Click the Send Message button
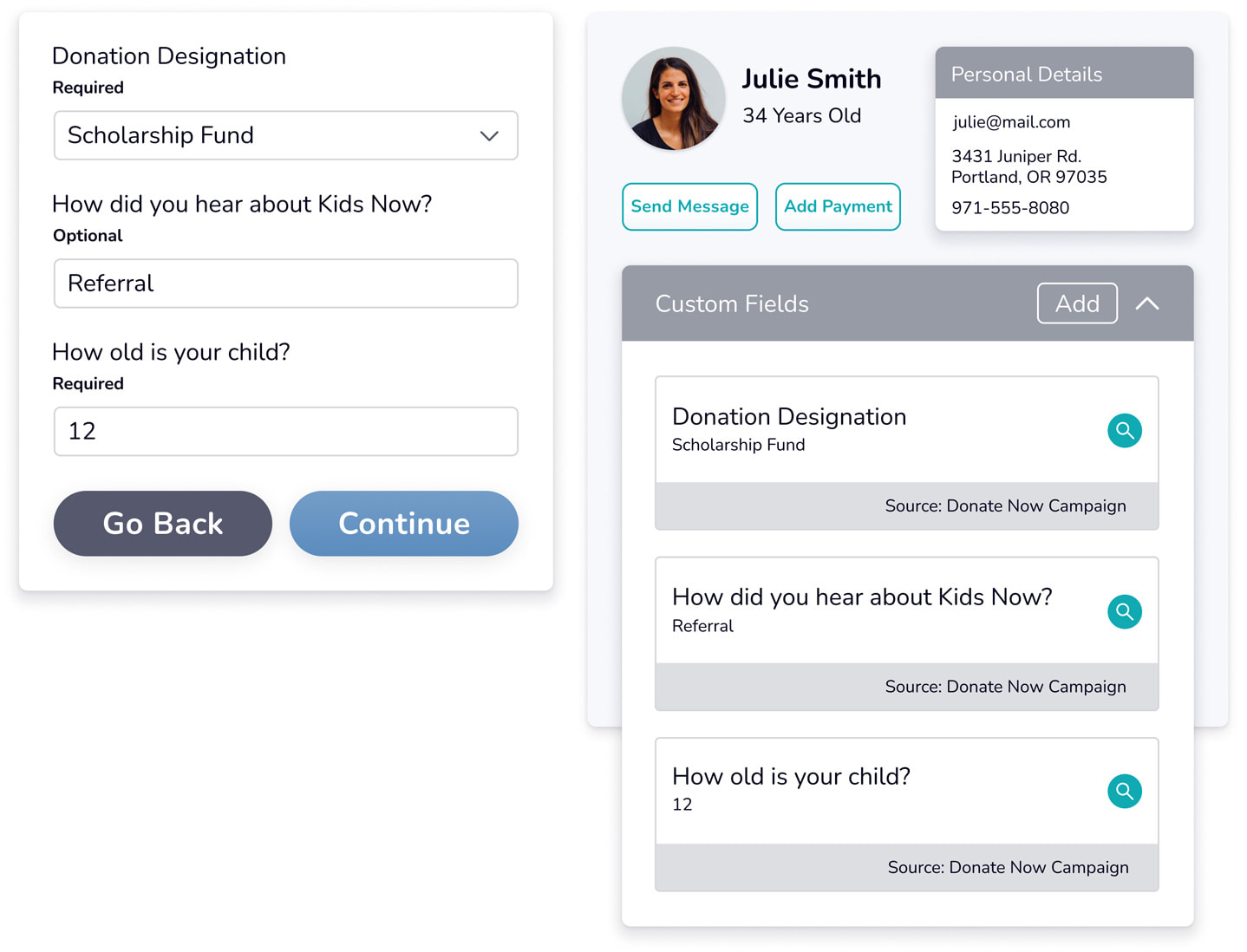The height and width of the screenshot is (952, 1247). (x=689, y=206)
